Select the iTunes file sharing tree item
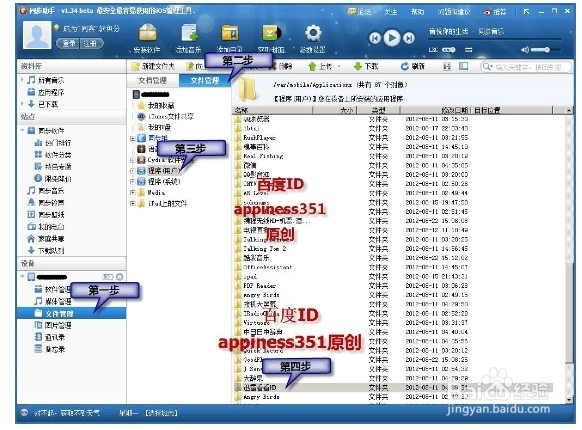 tap(166, 116)
